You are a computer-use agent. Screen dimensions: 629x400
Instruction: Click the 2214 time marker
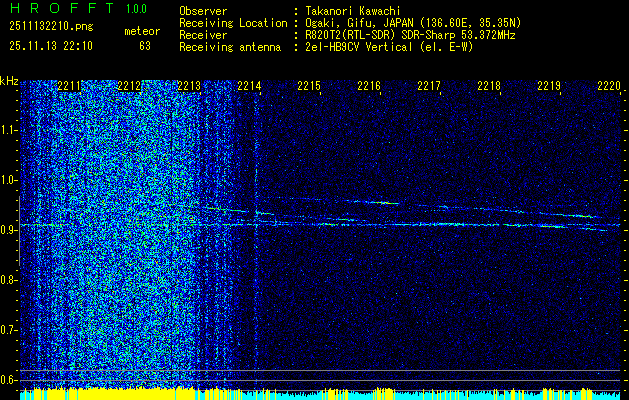pos(249,86)
